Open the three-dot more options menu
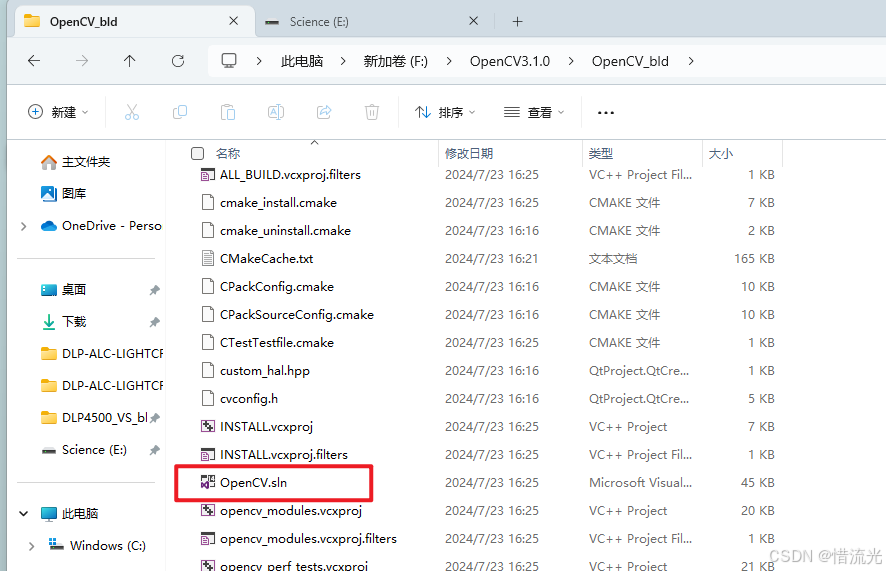This screenshot has width=886, height=571. pos(606,112)
